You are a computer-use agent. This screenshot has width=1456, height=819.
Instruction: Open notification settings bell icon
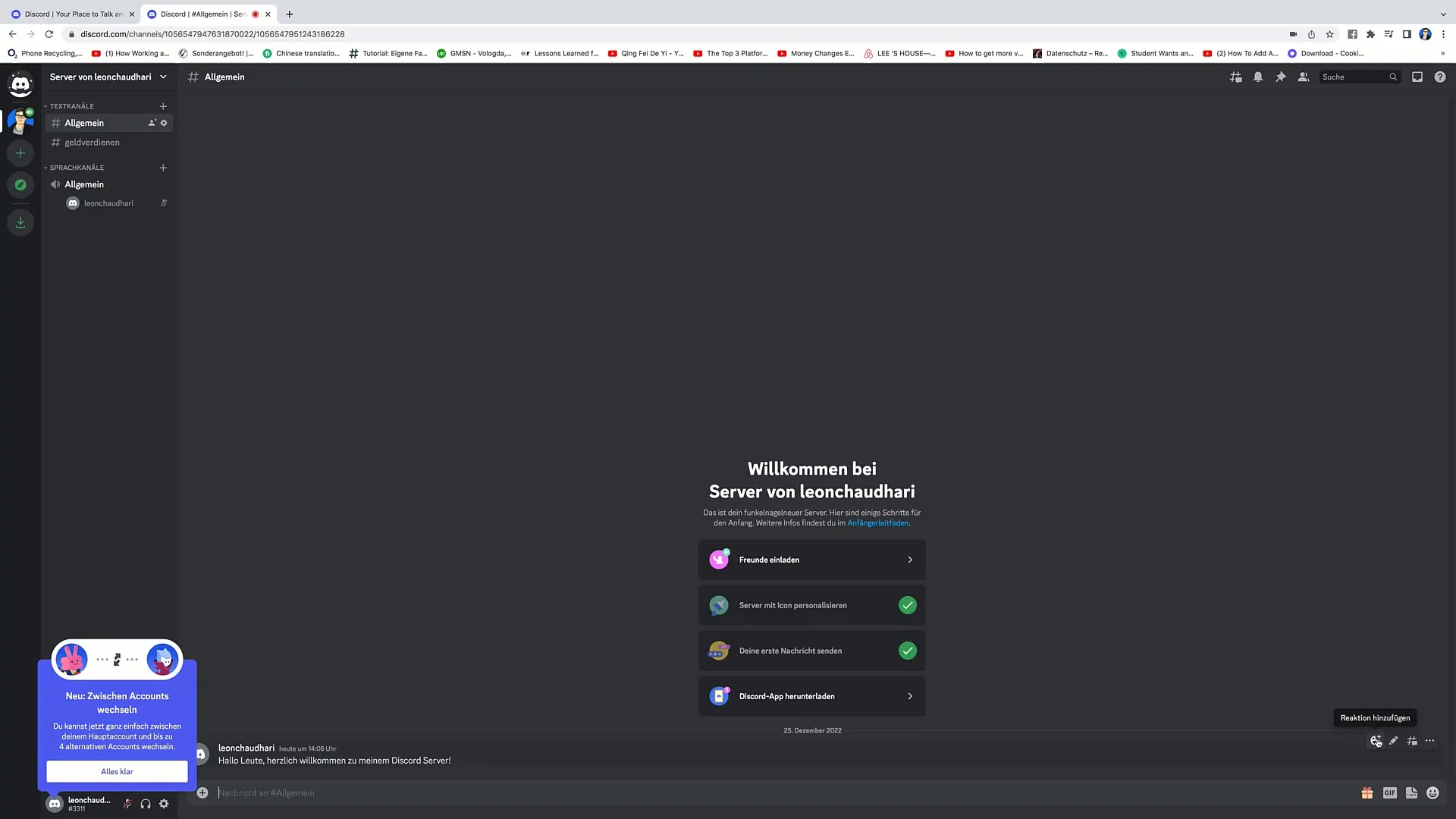click(1258, 77)
